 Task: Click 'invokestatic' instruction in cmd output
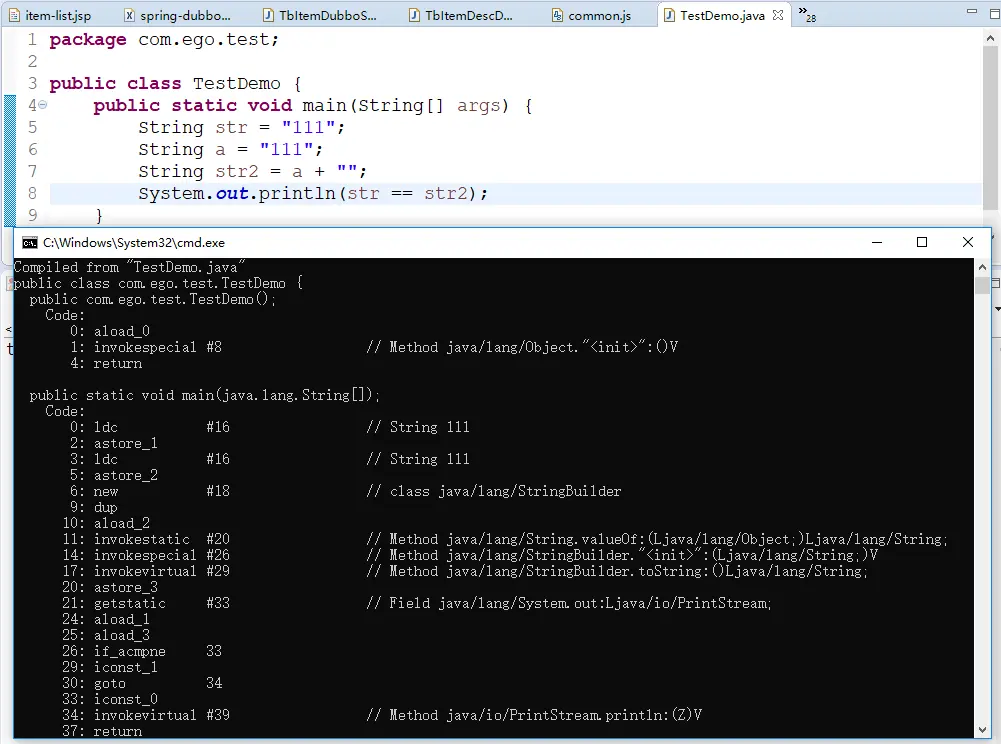click(142, 539)
